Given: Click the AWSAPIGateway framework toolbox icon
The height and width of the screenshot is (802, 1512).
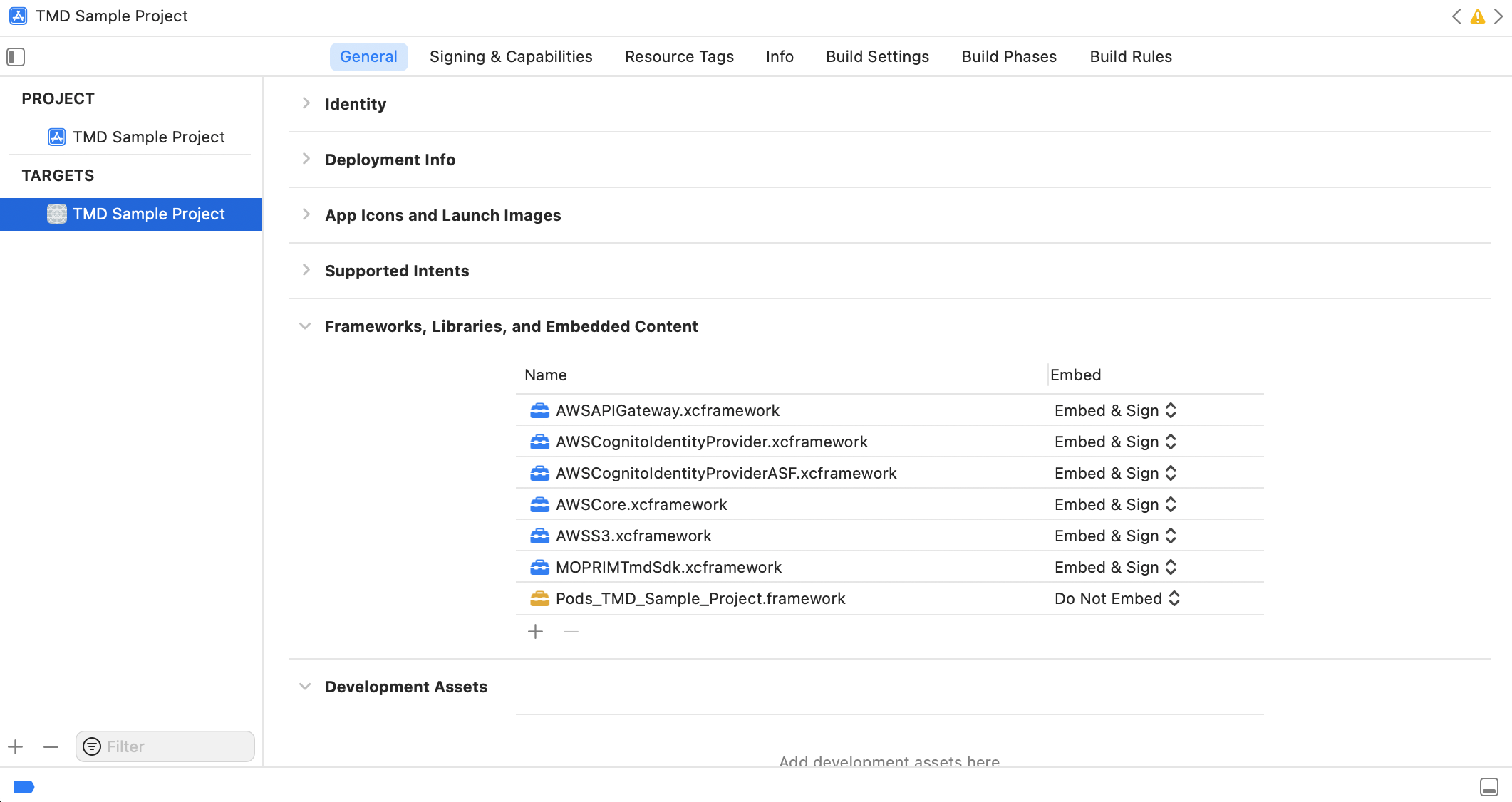Looking at the screenshot, I should pos(539,410).
